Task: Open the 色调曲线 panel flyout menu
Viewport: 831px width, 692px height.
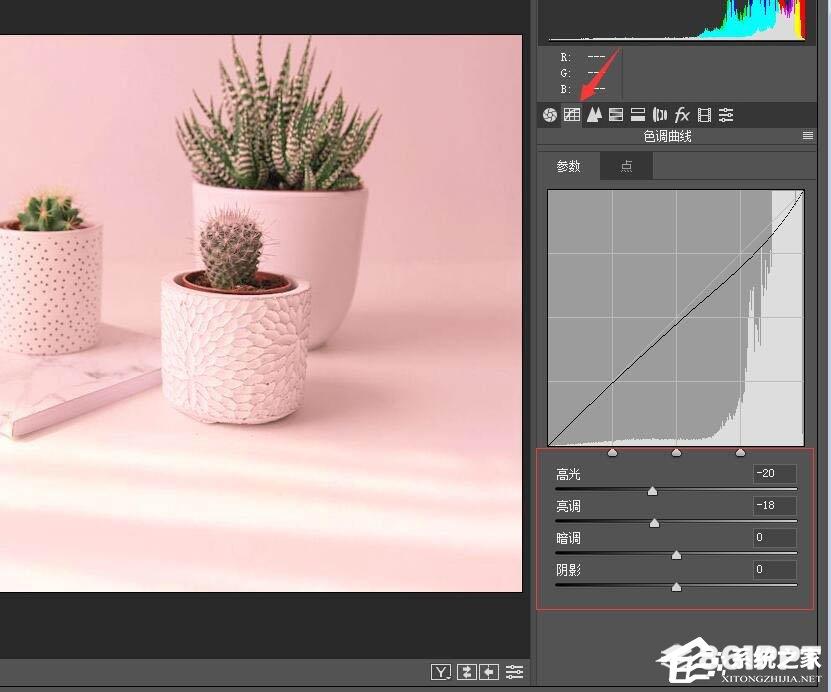Action: pos(808,136)
